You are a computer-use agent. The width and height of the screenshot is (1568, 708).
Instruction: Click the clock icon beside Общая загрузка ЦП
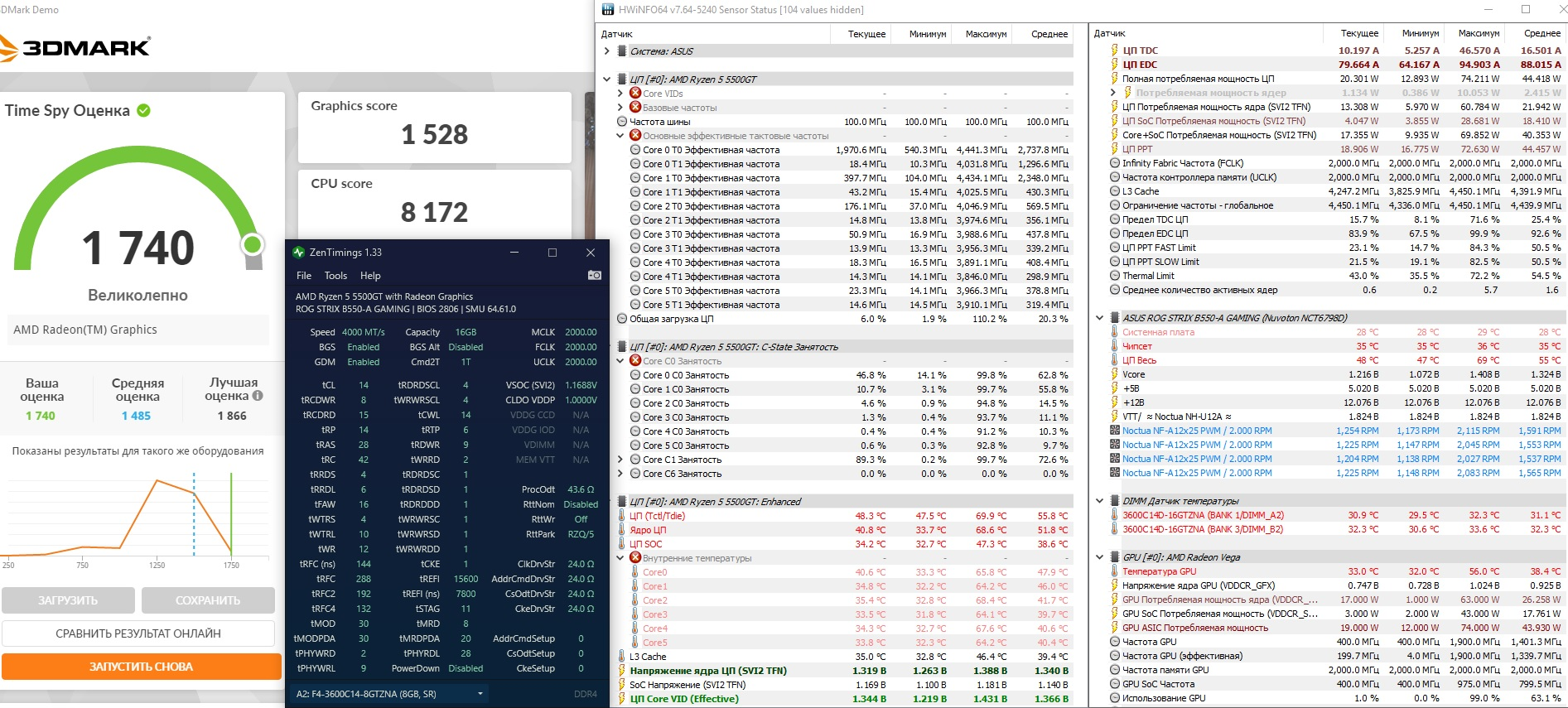622,319
